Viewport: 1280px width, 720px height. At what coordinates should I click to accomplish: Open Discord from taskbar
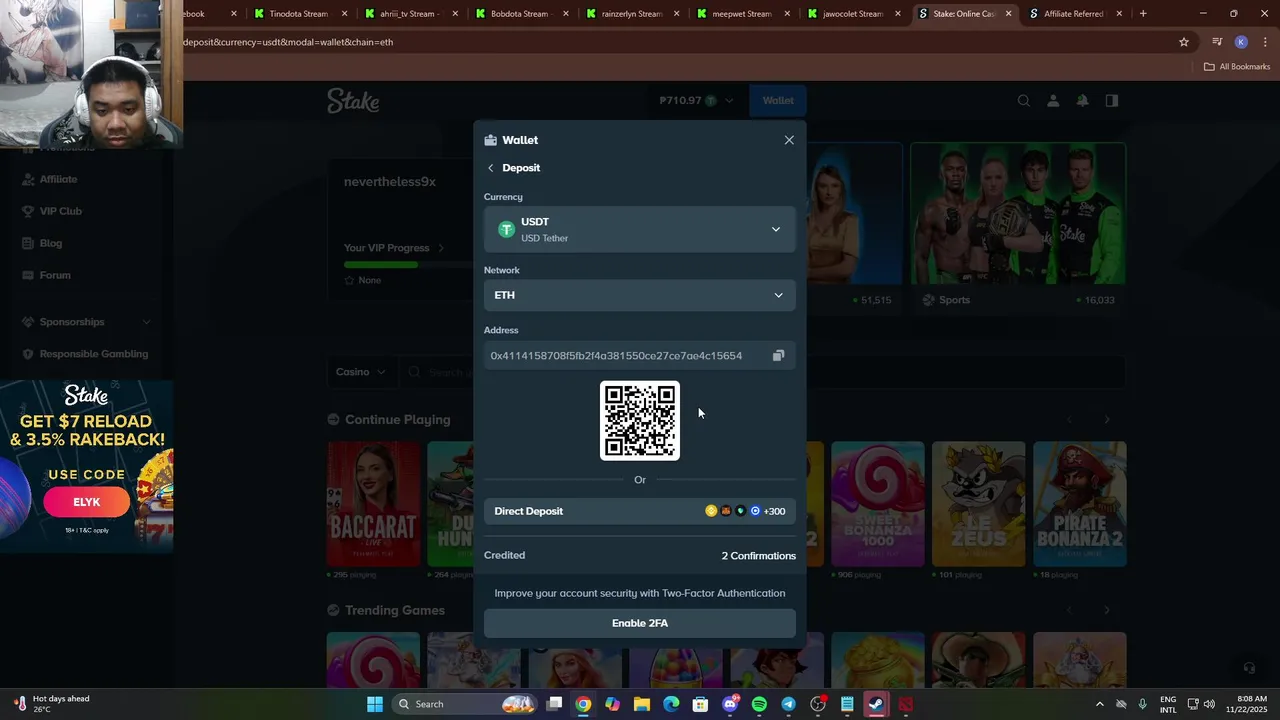(x=730, y=704)
